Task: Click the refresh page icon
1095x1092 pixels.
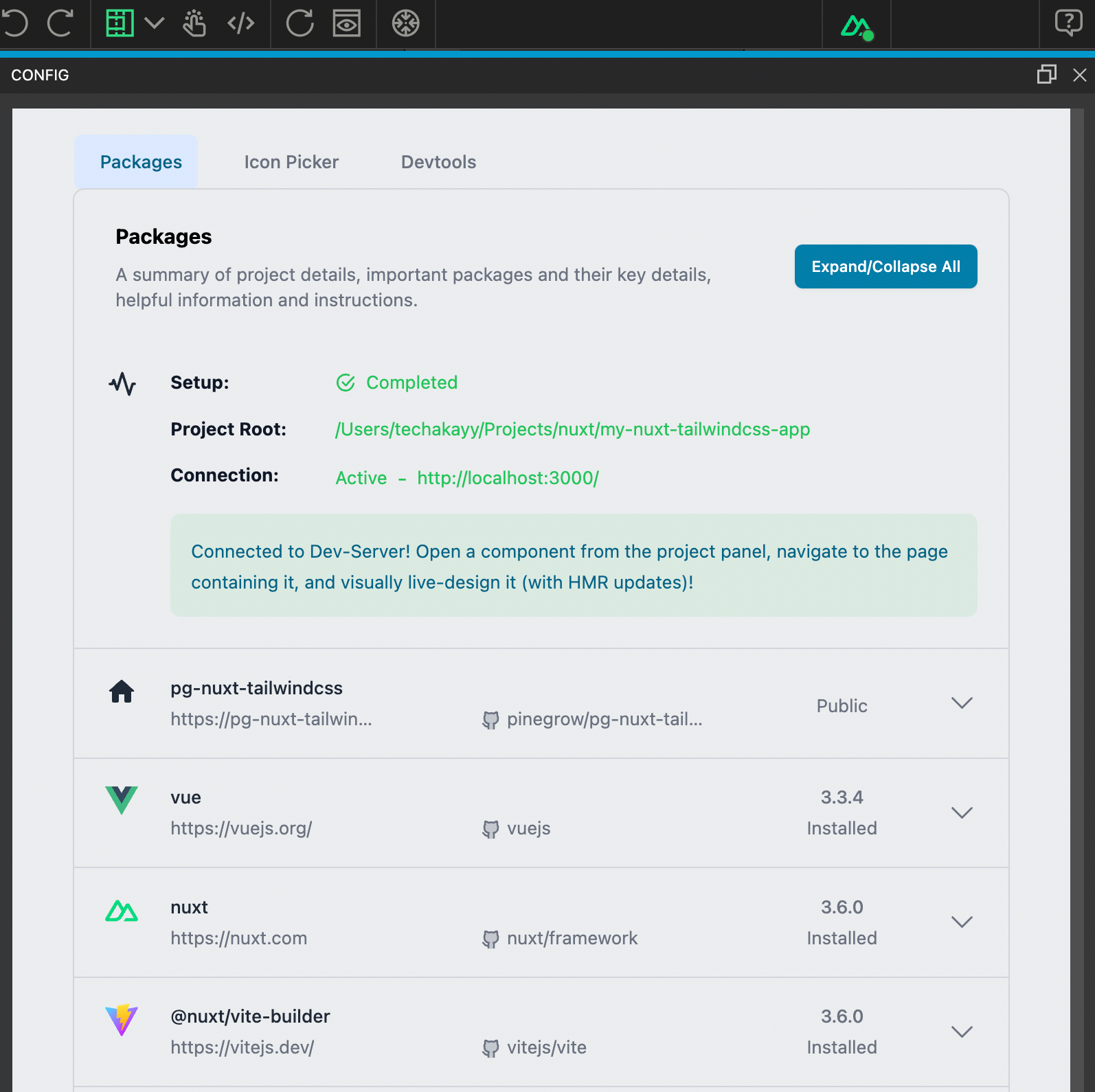Action: pos(300,23)
